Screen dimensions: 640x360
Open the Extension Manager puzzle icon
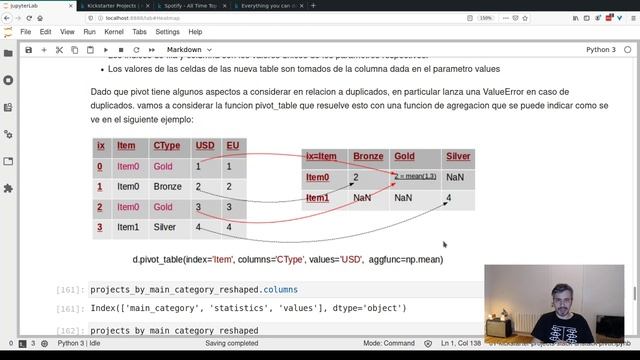pos(8,188)
